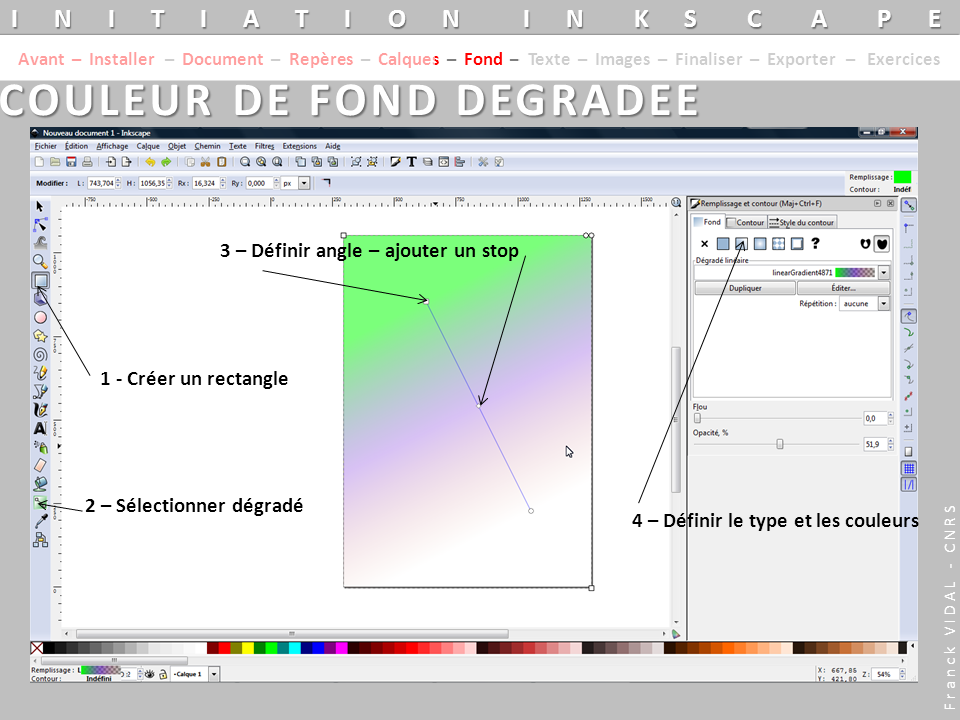The height and width of the screenshot is (720, 960).
Task: Switch to the Style du contour tab
Action: 802,222
